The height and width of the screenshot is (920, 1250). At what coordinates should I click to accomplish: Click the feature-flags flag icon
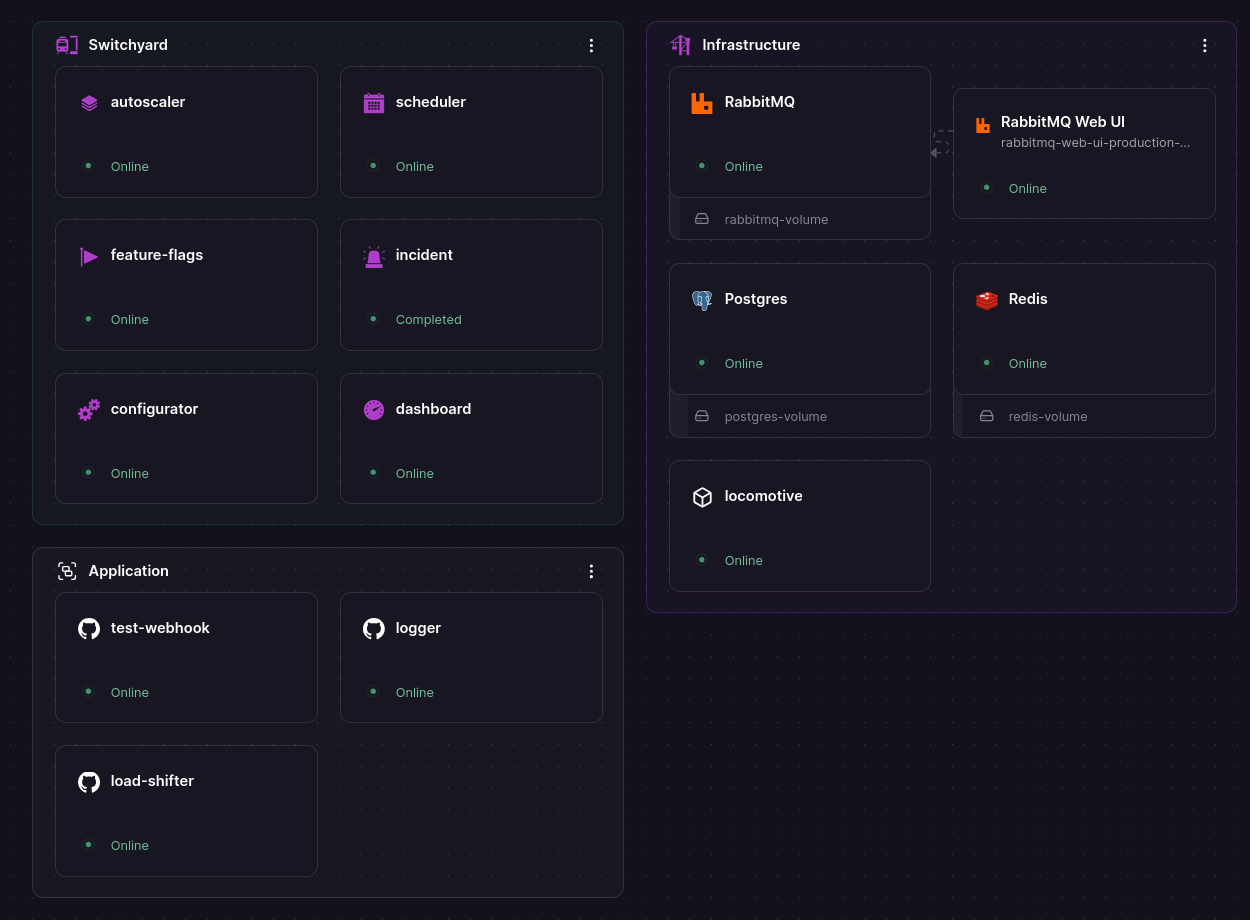click(89, 256)
